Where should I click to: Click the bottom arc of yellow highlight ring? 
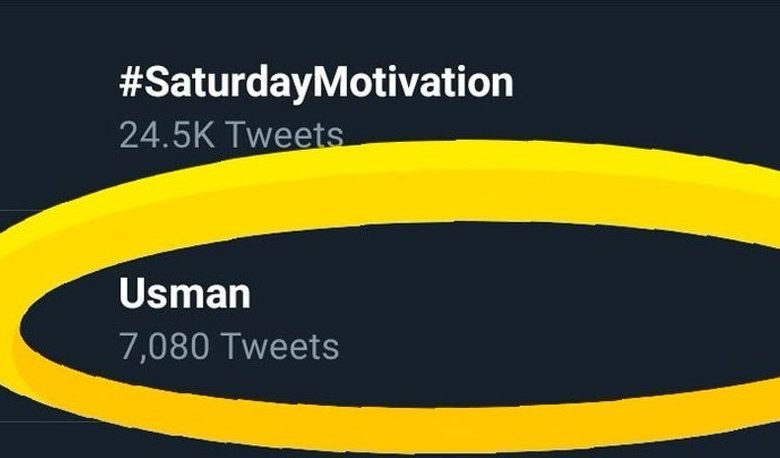(x=400, y=420)
